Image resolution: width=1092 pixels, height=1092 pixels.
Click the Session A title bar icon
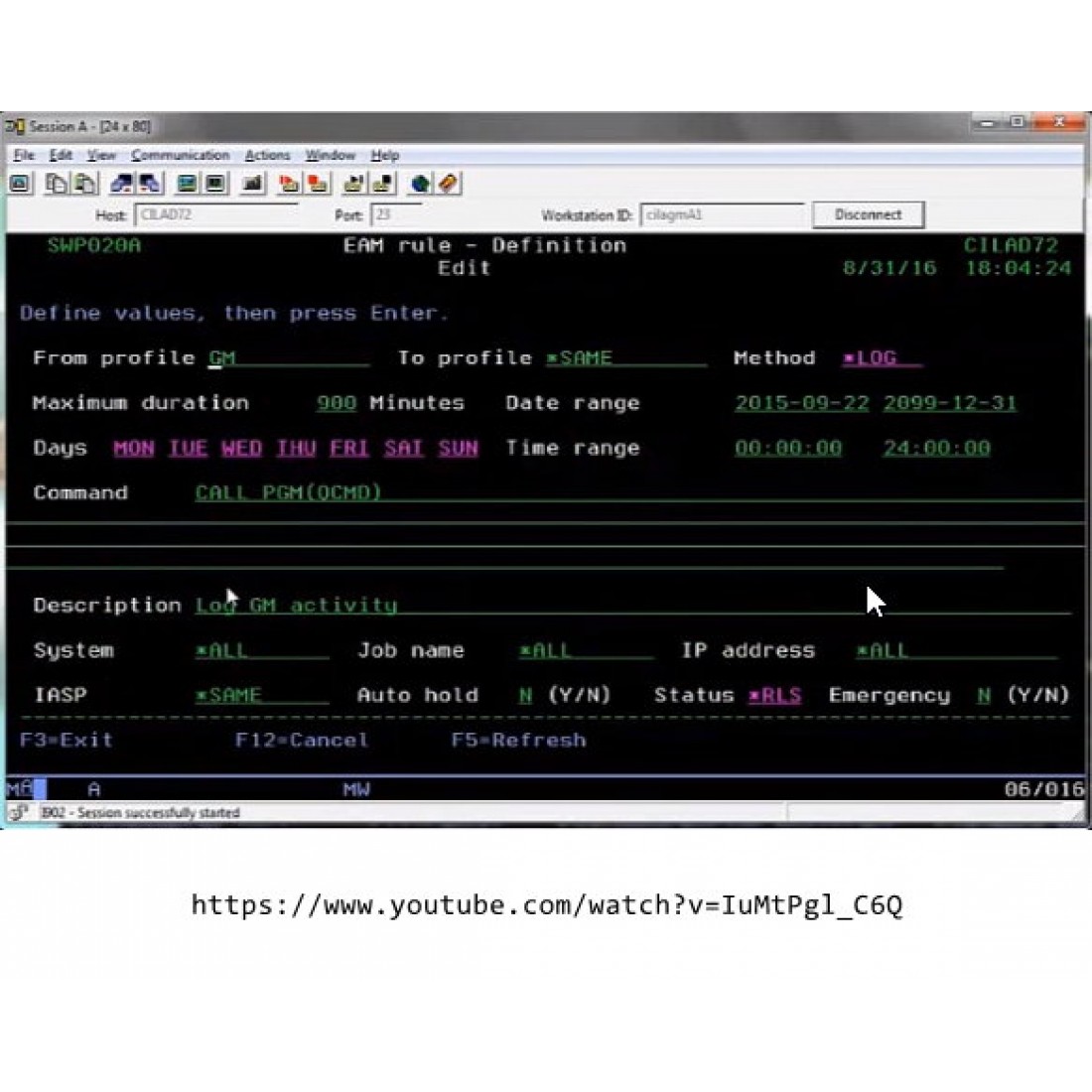click(x=15, y=127)
